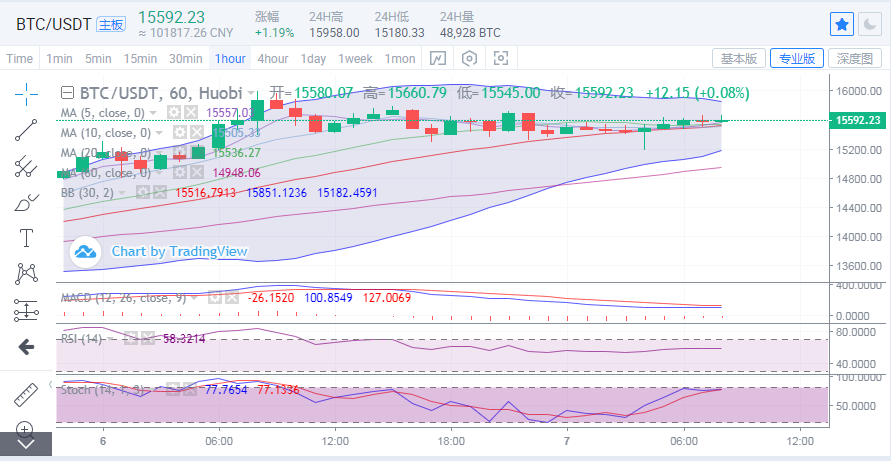891x461 pixels.
Task: Remove the MA (20, close, 0) indicator
Action: [197, 152]
